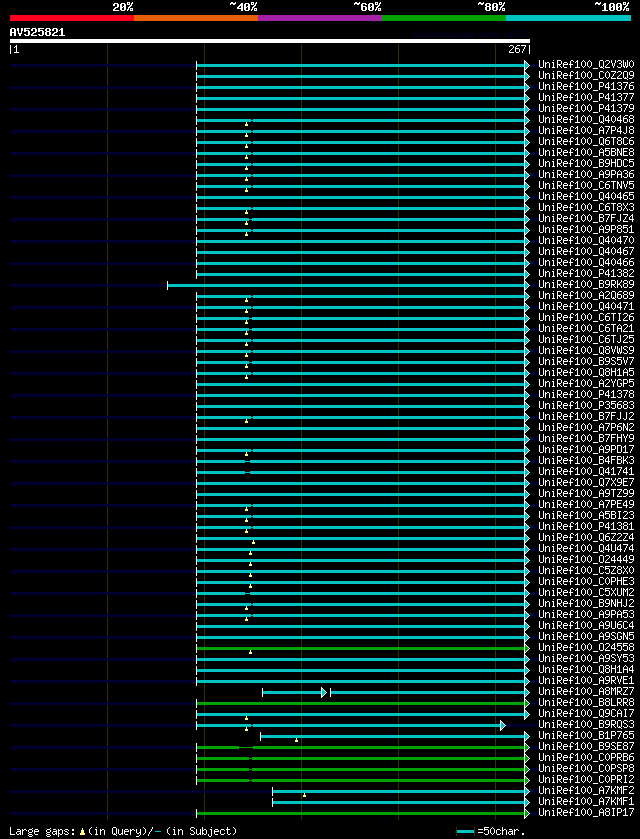Open hit UniRef100_P41382
Viewport: 640px width, 839px height.
(x=586, y=273)
